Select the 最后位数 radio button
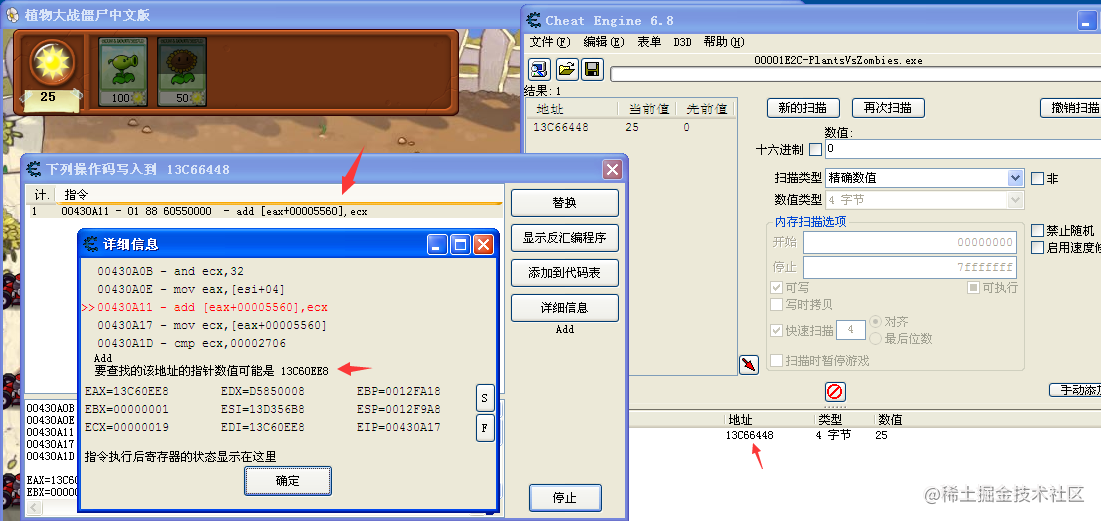This screenshot has width=1101, height=521. pyautogui.click(x=876, y=338)
